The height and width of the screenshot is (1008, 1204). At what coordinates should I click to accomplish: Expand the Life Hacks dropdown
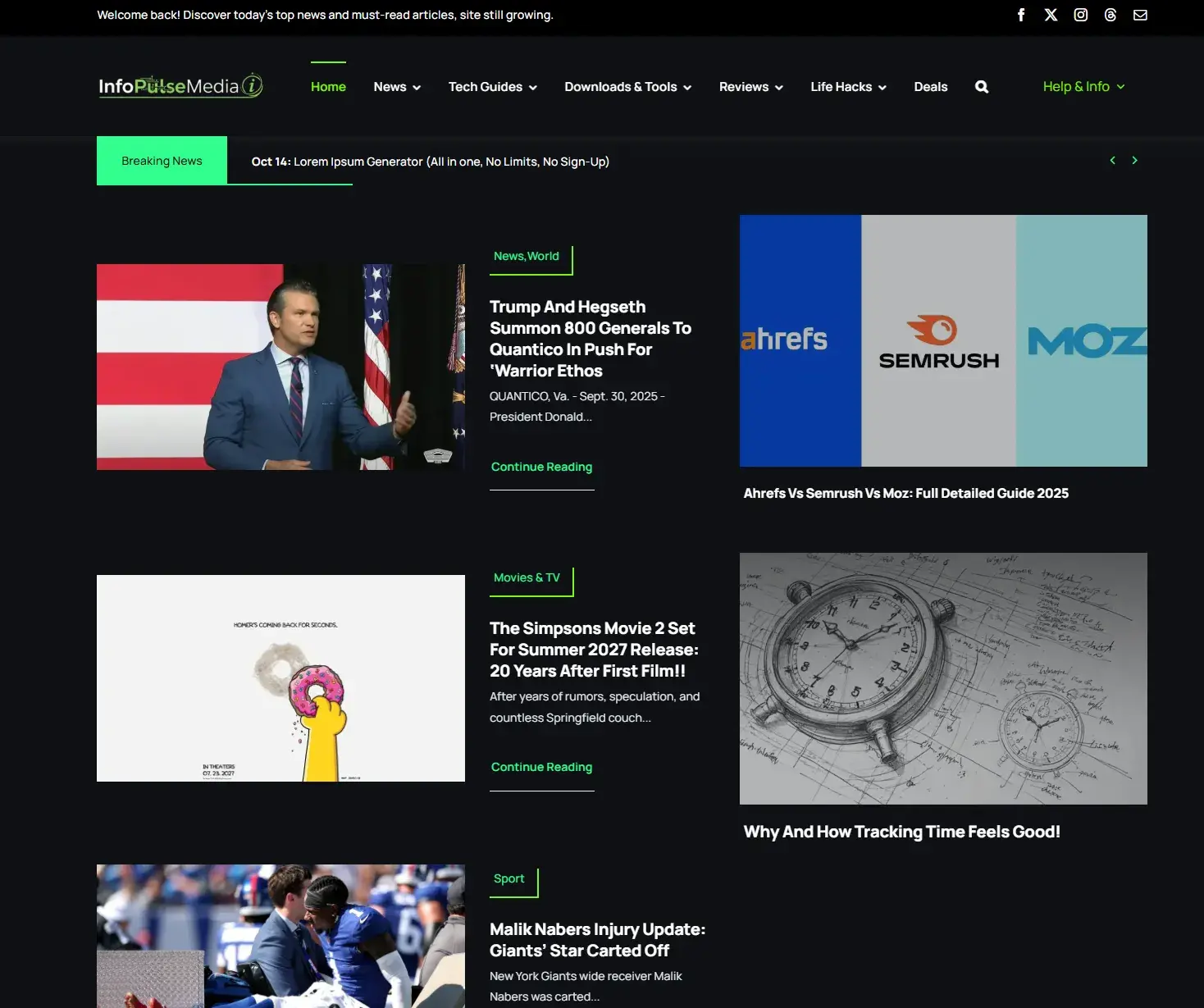(x=847, y=86)
